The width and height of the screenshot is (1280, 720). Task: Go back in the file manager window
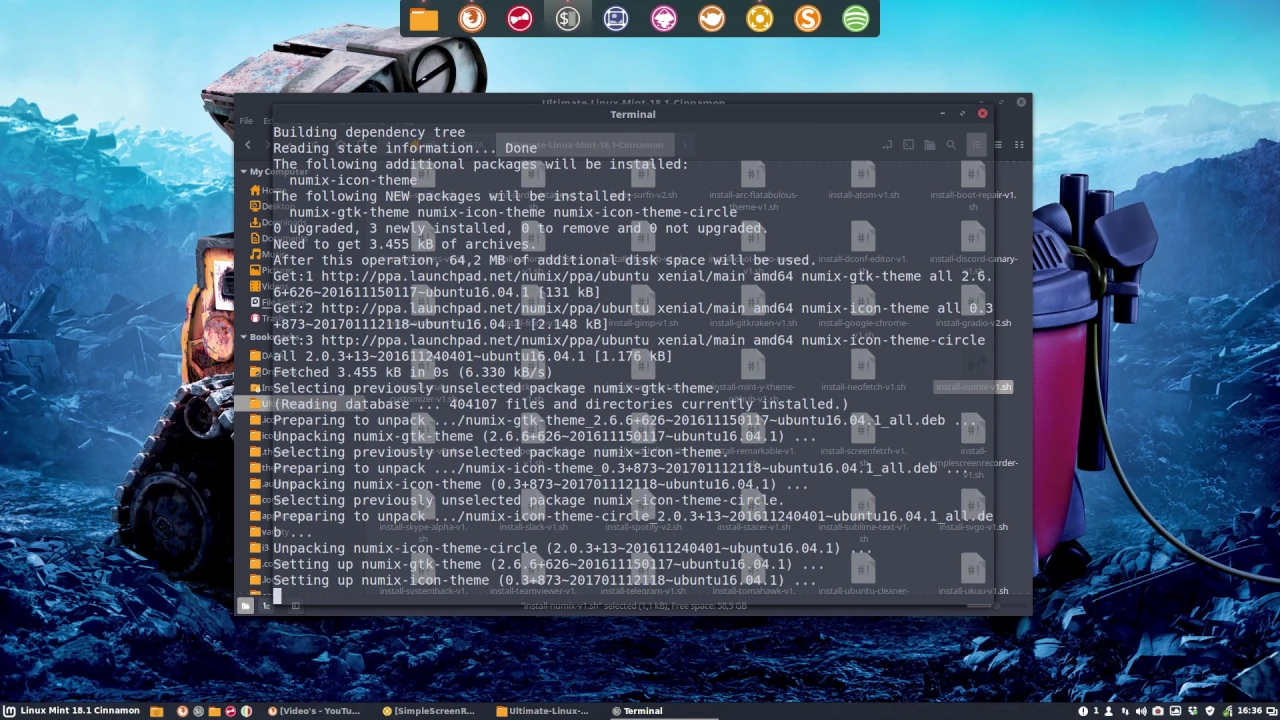pos(248,145)
